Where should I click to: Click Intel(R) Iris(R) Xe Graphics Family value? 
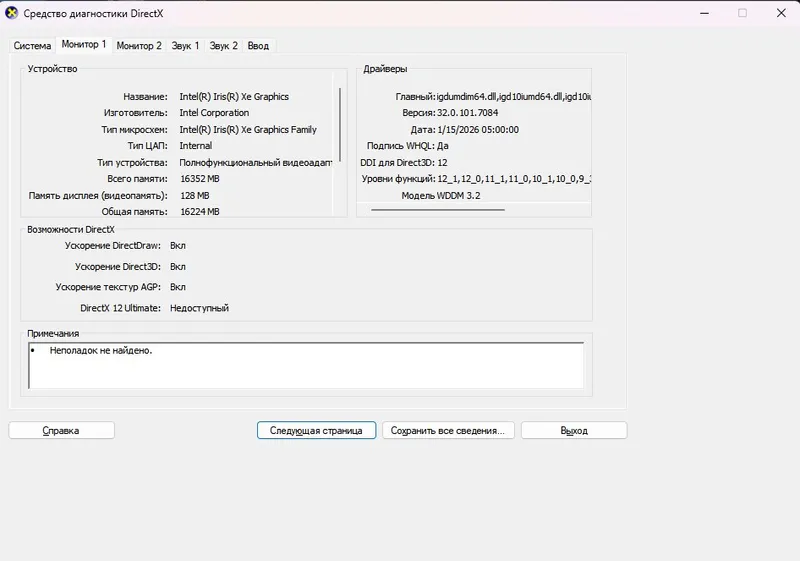pos(247,130)
